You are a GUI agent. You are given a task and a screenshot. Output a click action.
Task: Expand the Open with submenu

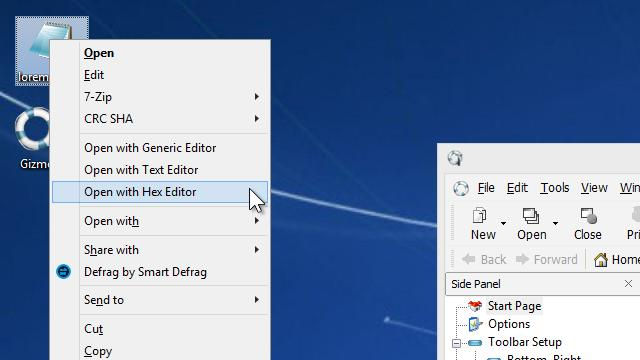160,221
